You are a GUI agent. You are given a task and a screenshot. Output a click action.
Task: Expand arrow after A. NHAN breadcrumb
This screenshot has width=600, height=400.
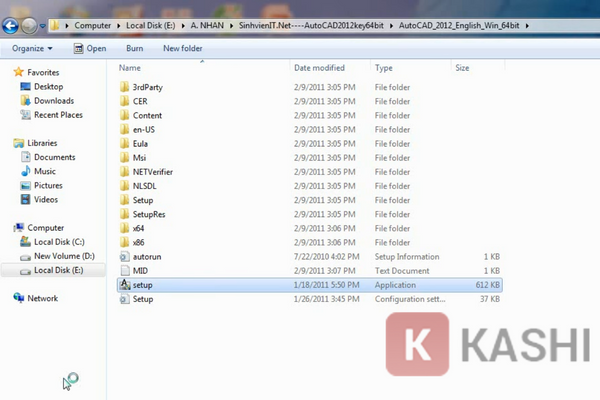231,26
